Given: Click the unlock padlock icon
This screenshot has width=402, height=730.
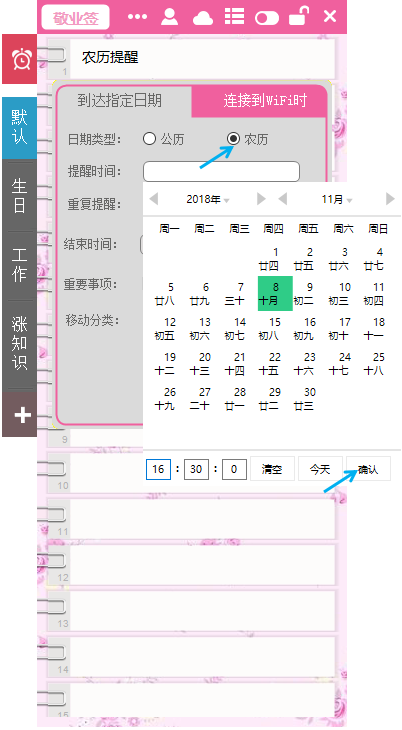Looking at the screenshot, I should tap(299, 16).
